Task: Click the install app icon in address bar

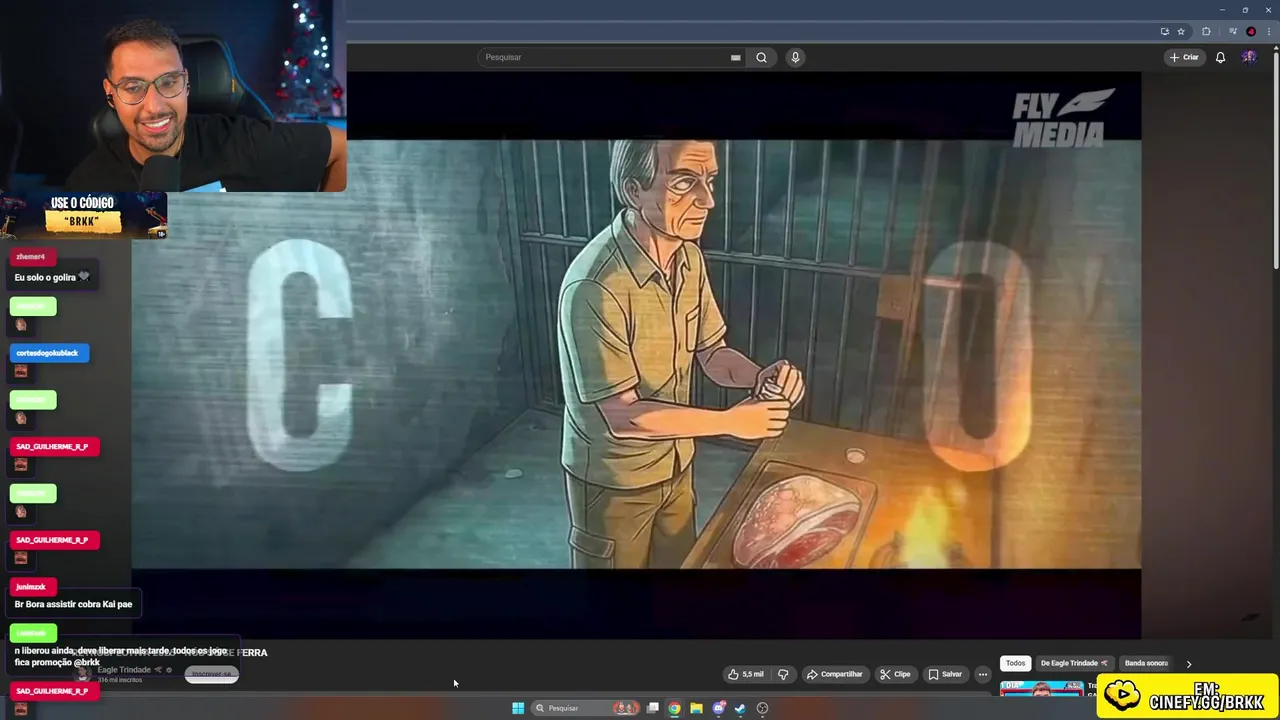Action: 1164,31
